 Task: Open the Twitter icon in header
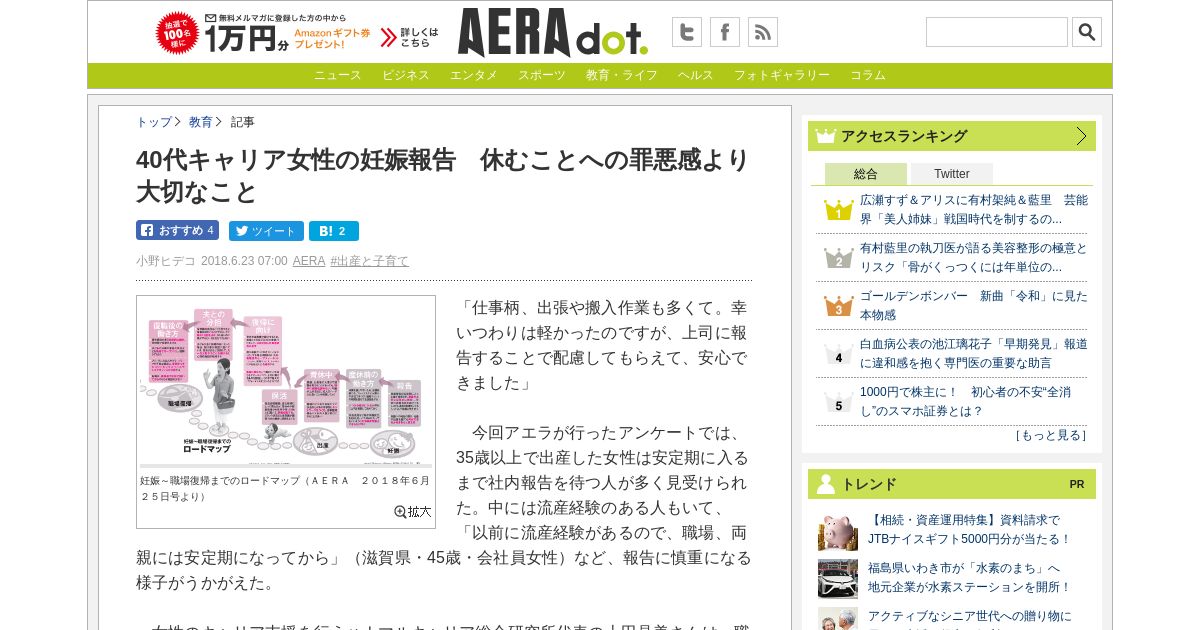pos(687,32)
